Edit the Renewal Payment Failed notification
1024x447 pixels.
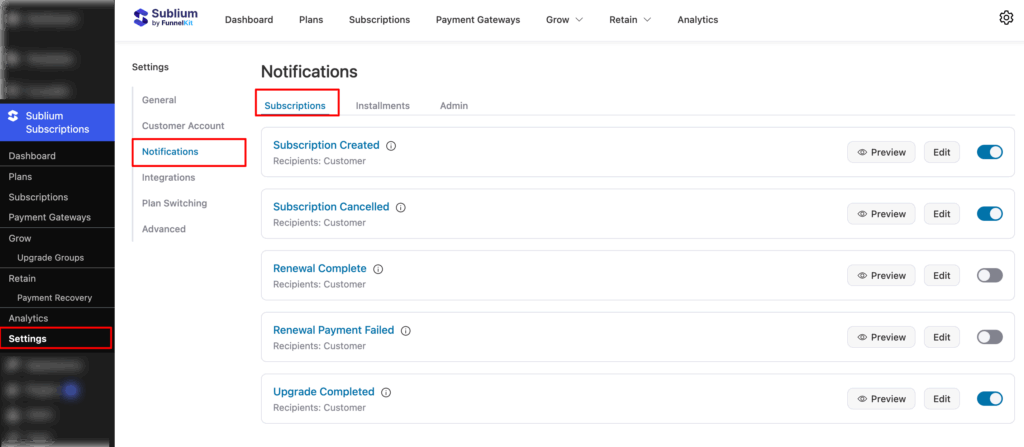(x=942, y=337)
